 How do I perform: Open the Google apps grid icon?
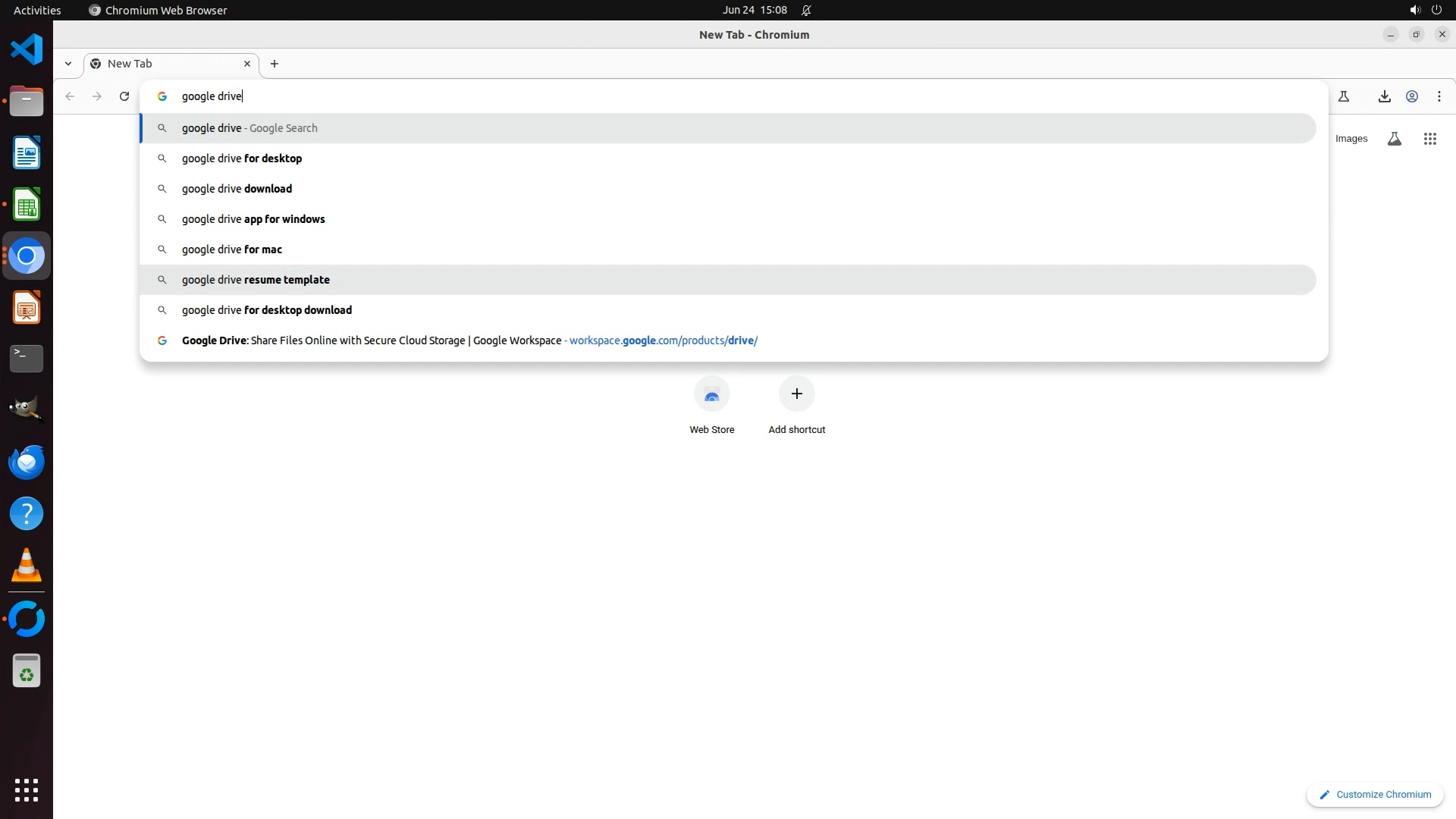[x=1430, y=139]
